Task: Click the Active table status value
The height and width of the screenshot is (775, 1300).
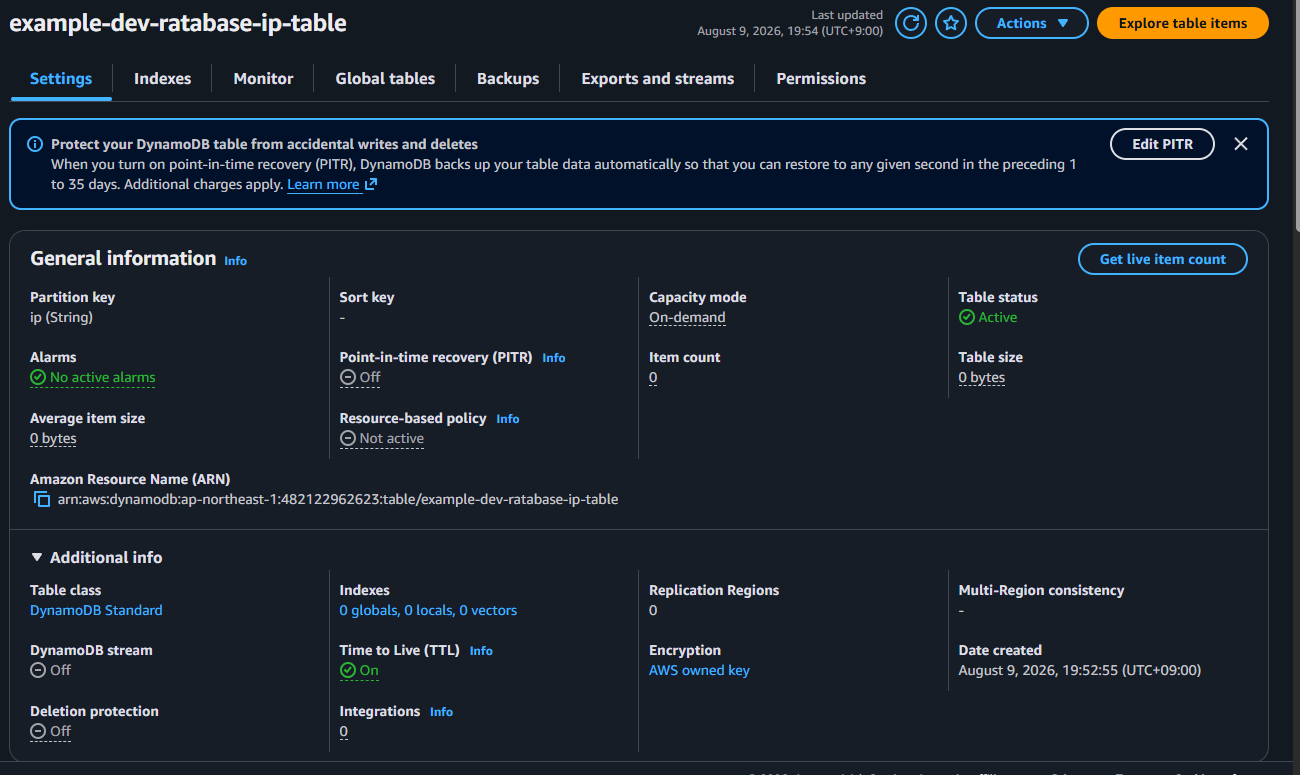Action: (x=988, y=317)
